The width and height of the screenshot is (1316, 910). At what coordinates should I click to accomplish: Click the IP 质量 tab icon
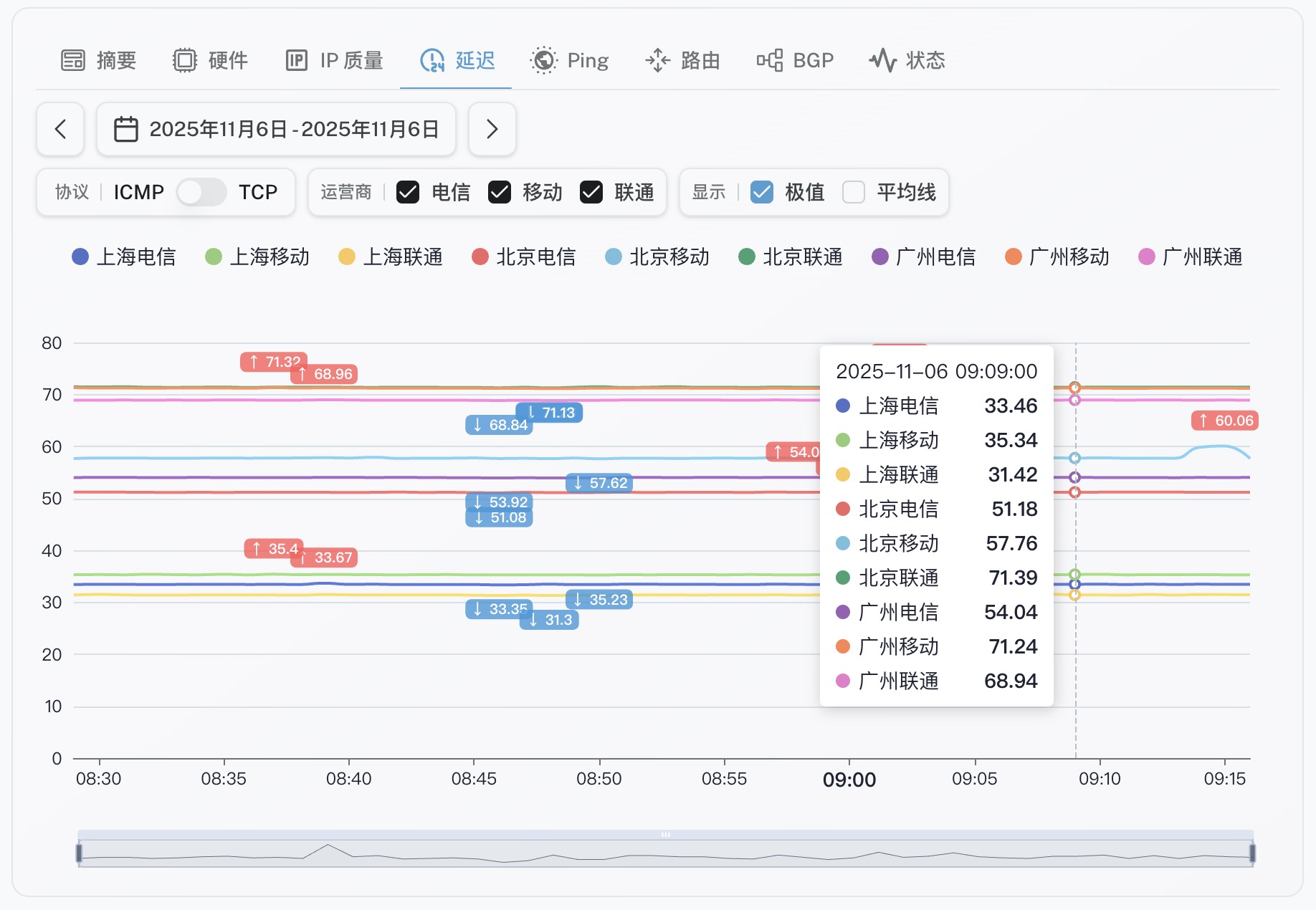tap(296, 60)
